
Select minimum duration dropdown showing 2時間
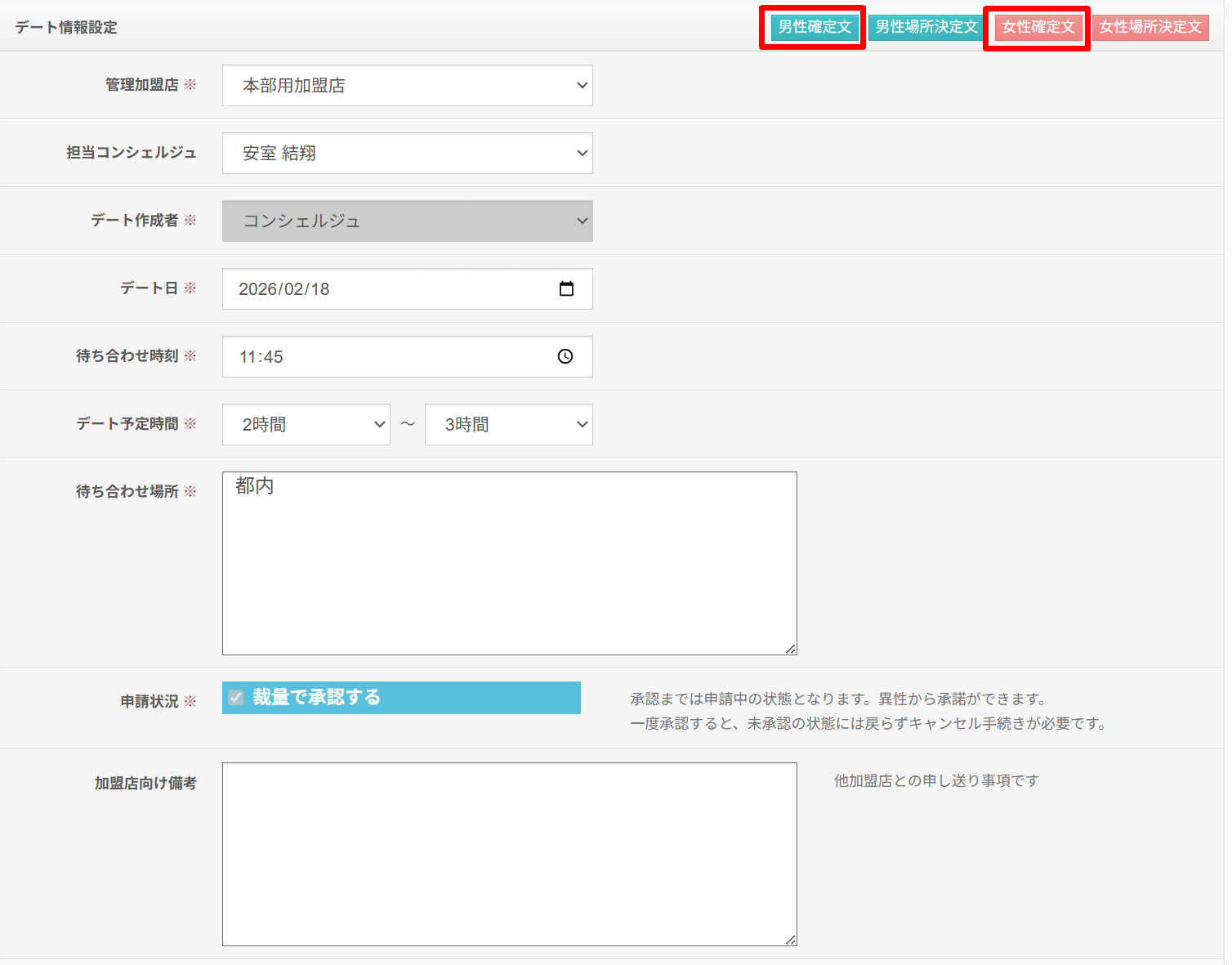306,425
